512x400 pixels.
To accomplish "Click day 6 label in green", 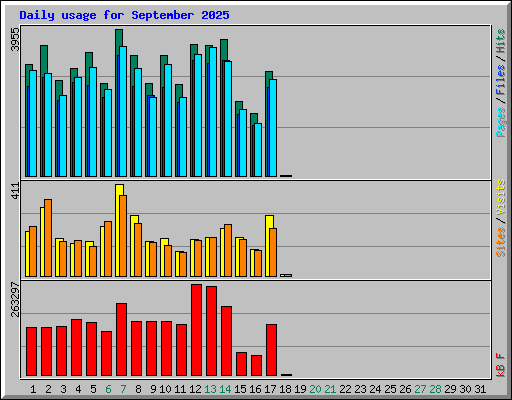I will click(x=108, y=389).
